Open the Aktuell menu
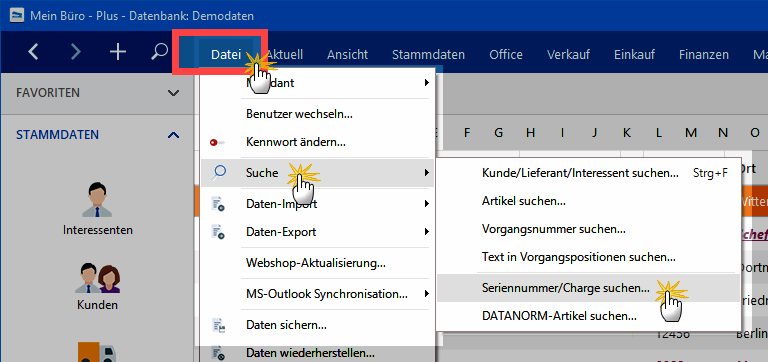 (x=285, y=54)
